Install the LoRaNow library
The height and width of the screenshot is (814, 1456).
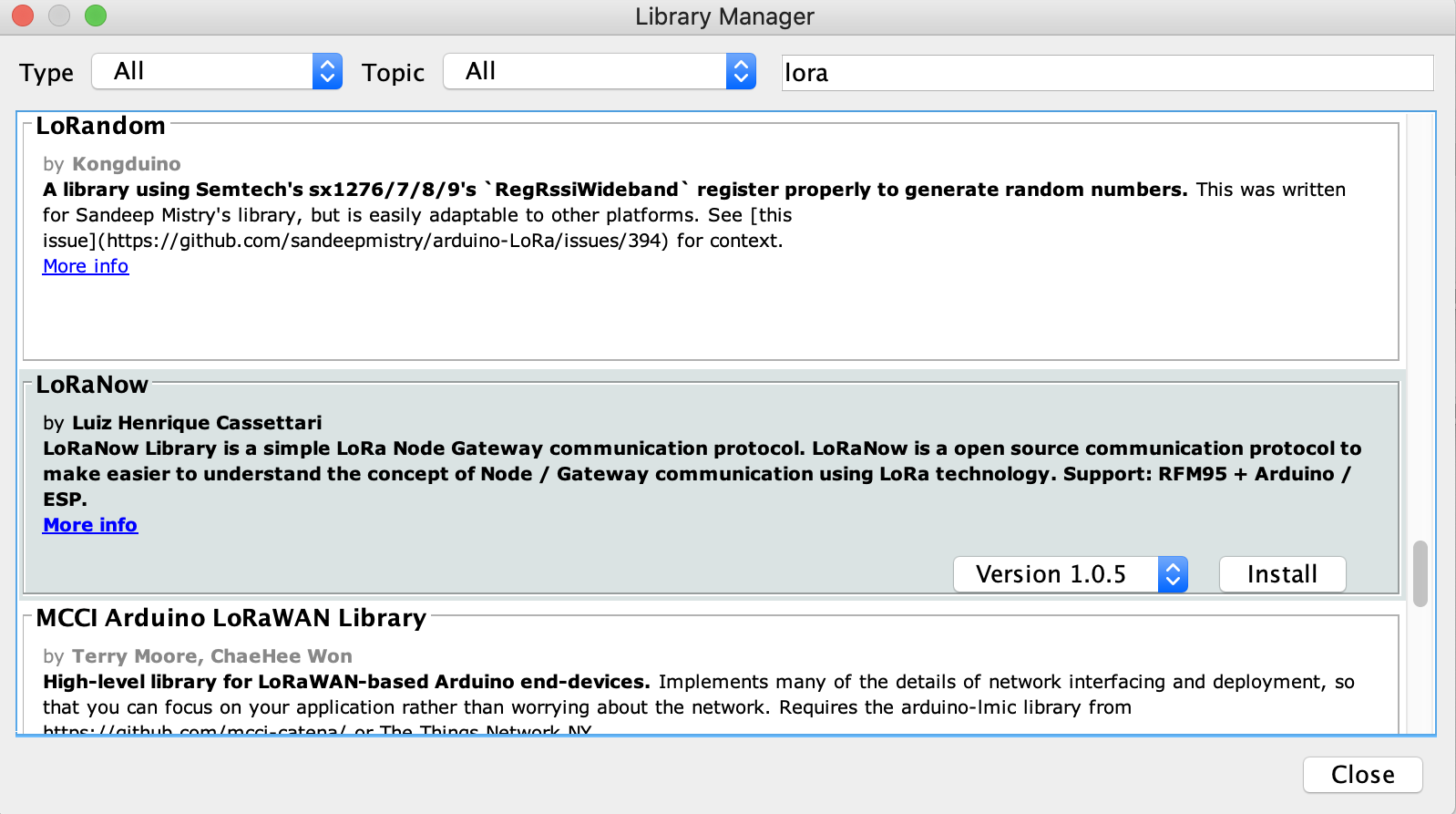tap(1282, 574)
